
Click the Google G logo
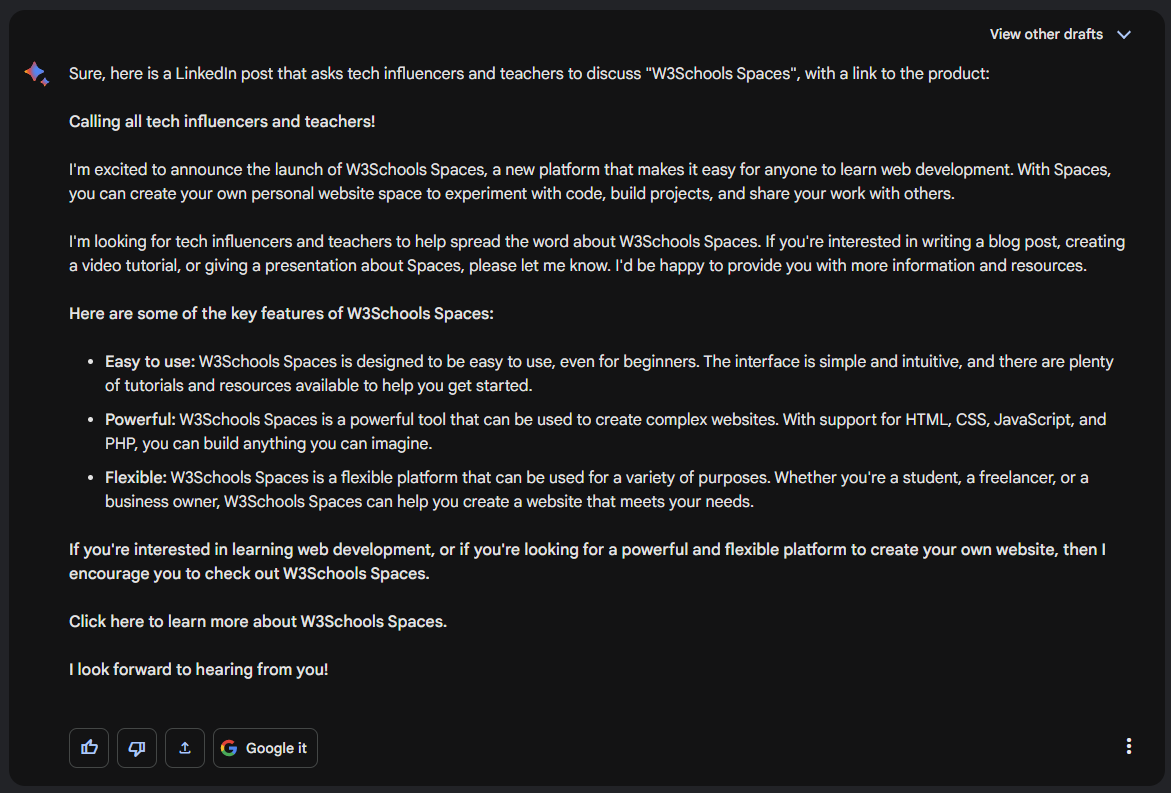[x=230, y=748]
